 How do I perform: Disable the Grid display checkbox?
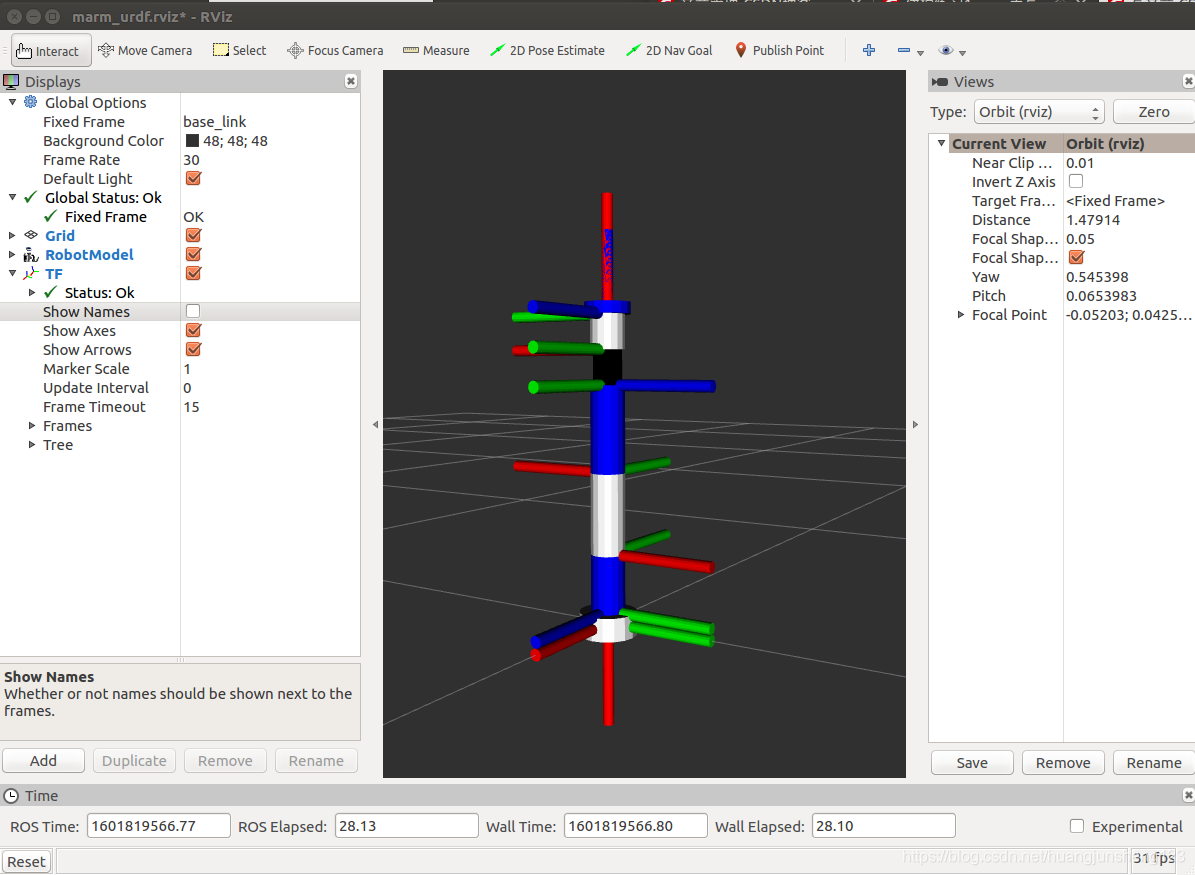(193, 236)
